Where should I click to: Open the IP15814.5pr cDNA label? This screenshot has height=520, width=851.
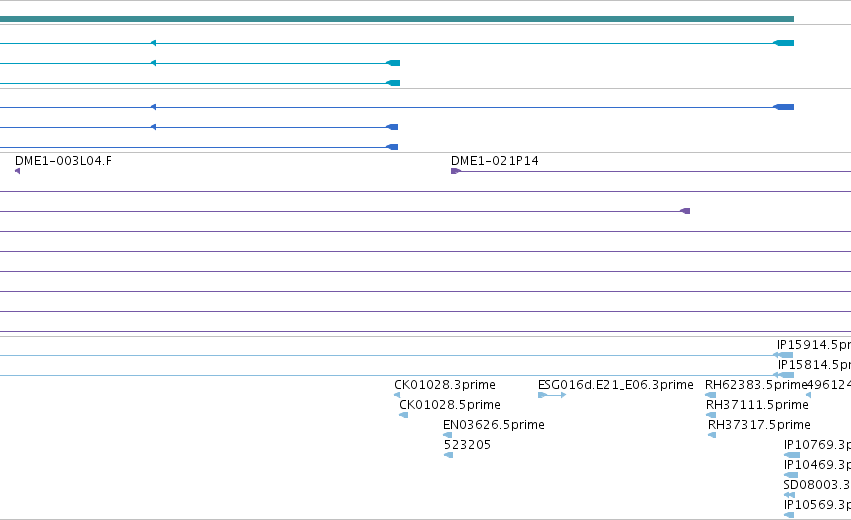tap(814, 365)
